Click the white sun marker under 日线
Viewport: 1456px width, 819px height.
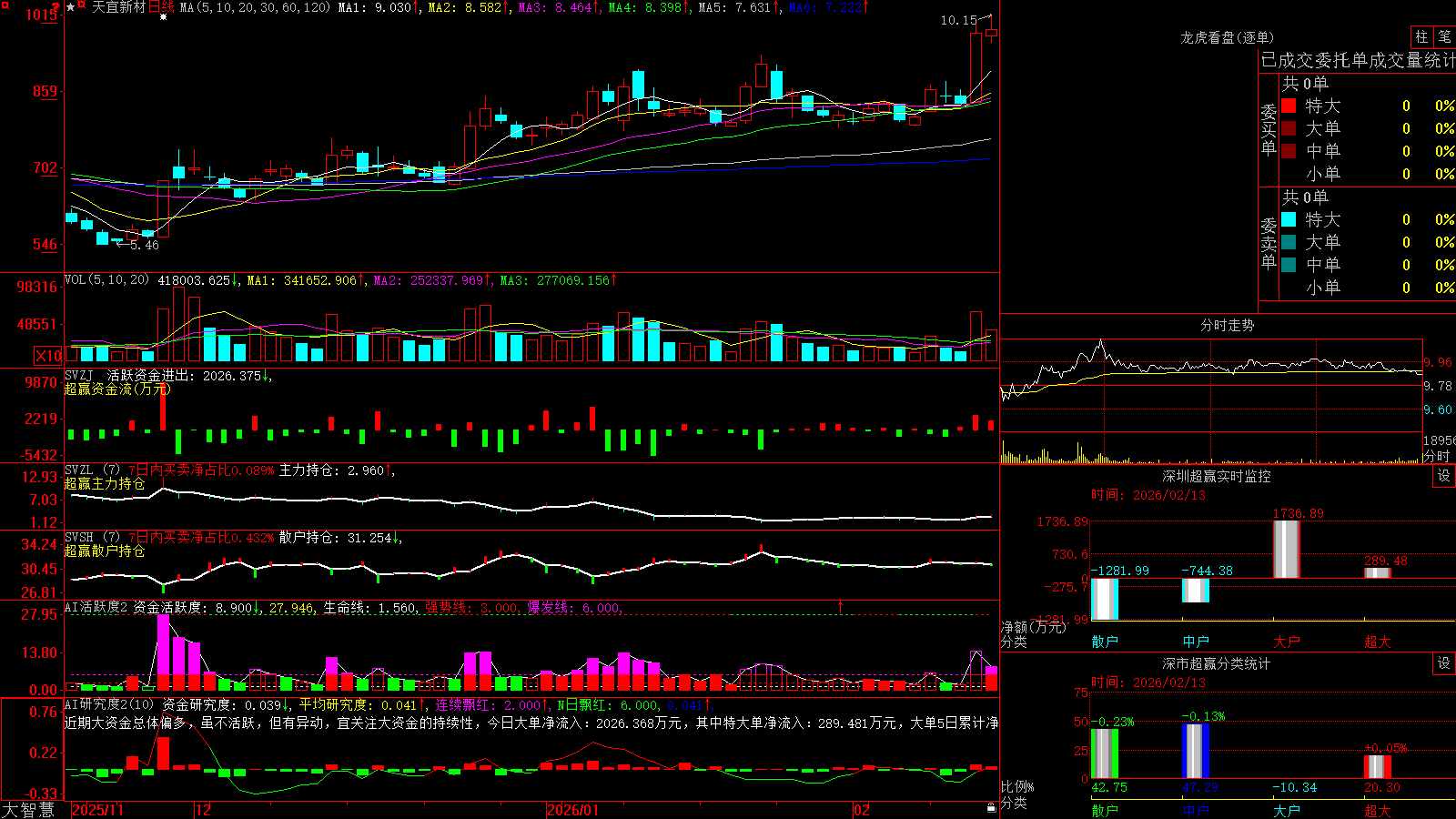pos(163,17)
